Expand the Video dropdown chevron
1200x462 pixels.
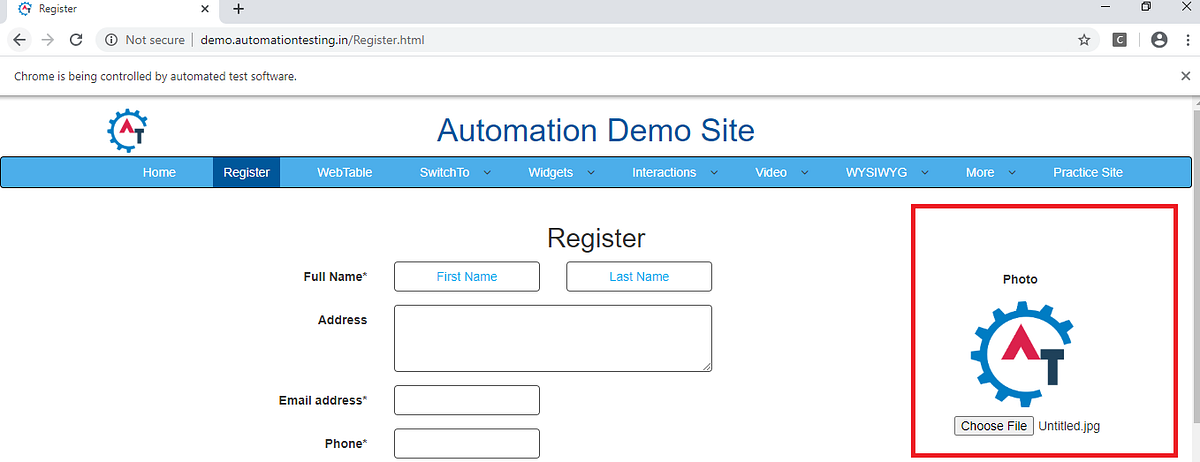pos(805,172)
